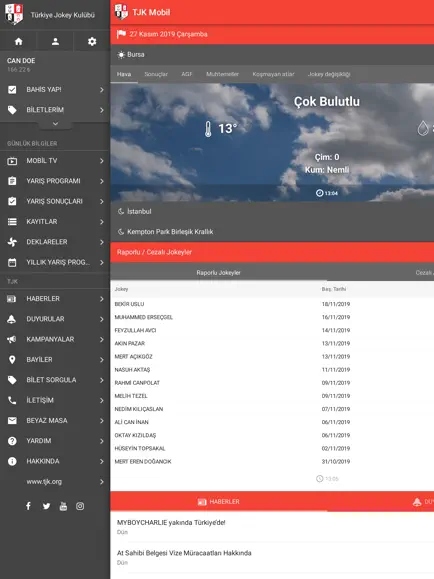Click the Kayıtlar list icon

point(12,222)
